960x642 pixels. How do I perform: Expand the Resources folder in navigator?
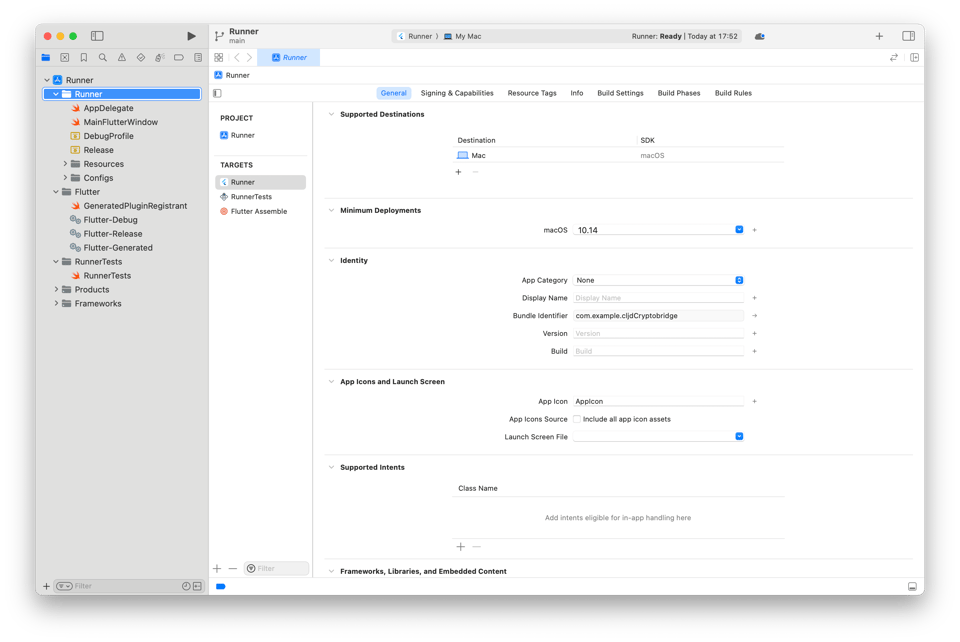(x=65, y=164)
